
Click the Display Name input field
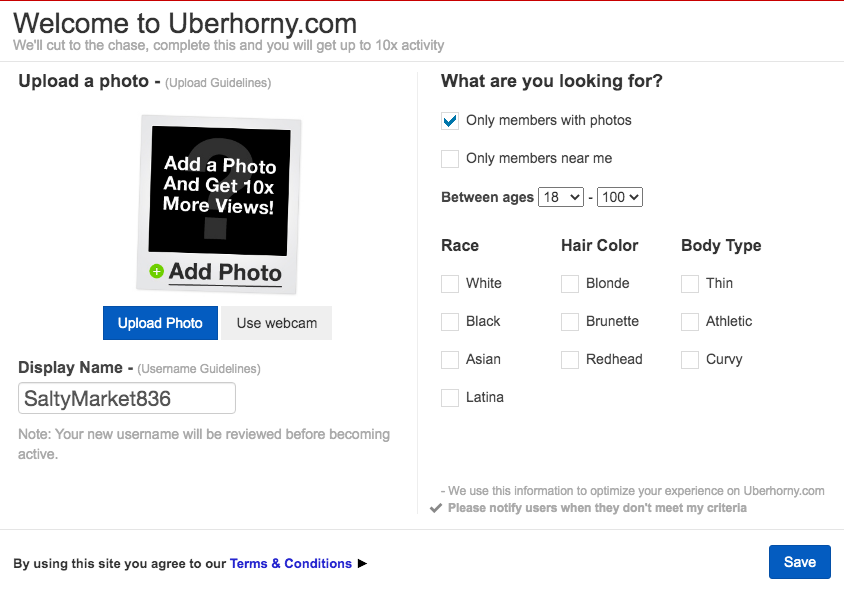127,398
